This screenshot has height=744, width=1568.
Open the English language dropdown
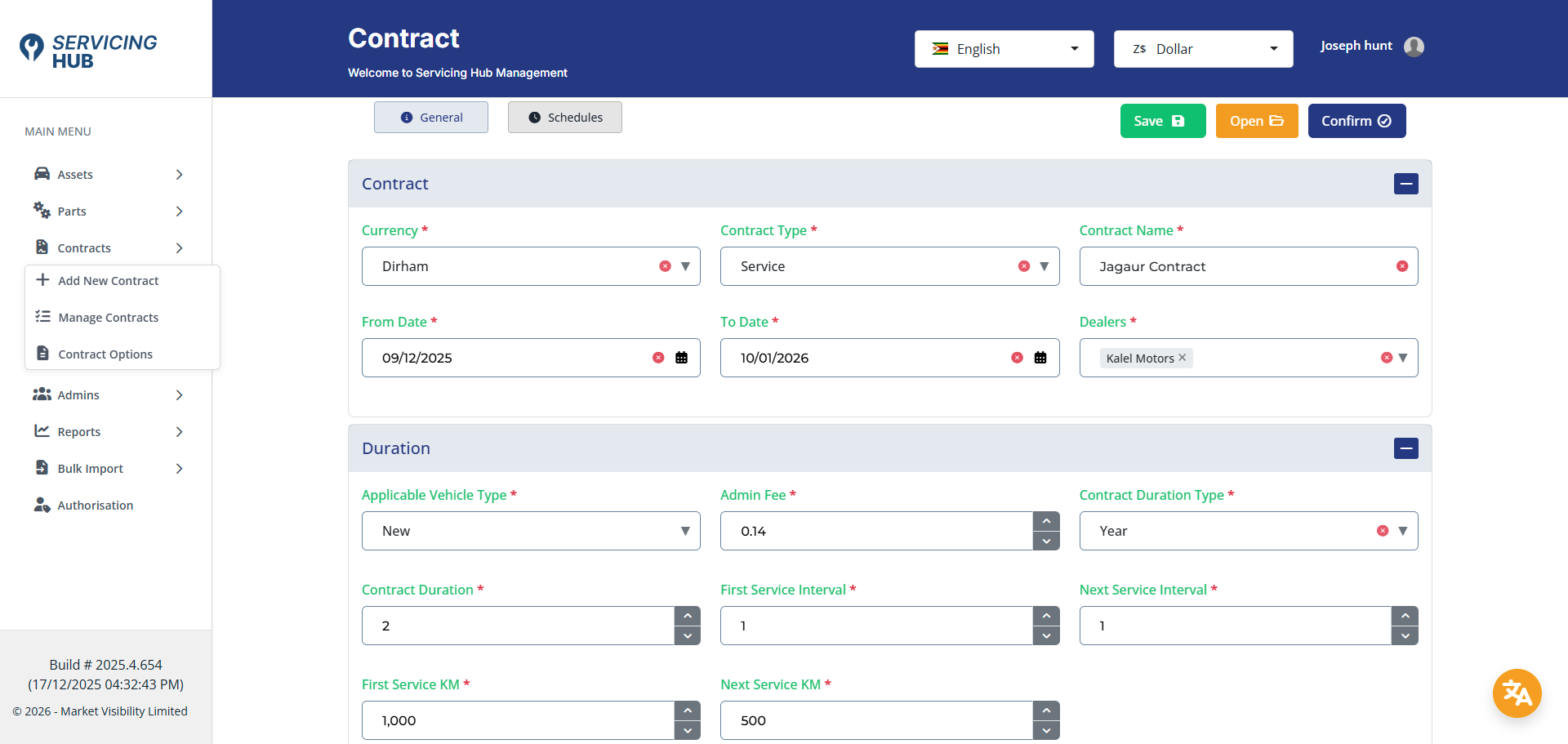1004,49
